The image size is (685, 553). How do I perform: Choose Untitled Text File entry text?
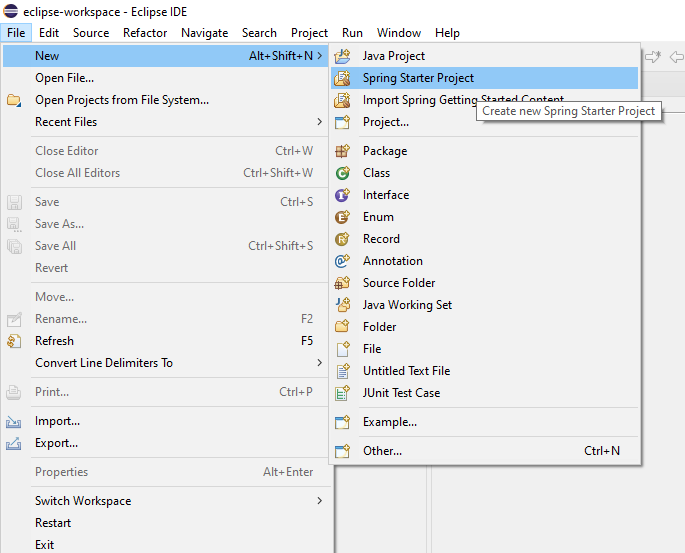406,371
